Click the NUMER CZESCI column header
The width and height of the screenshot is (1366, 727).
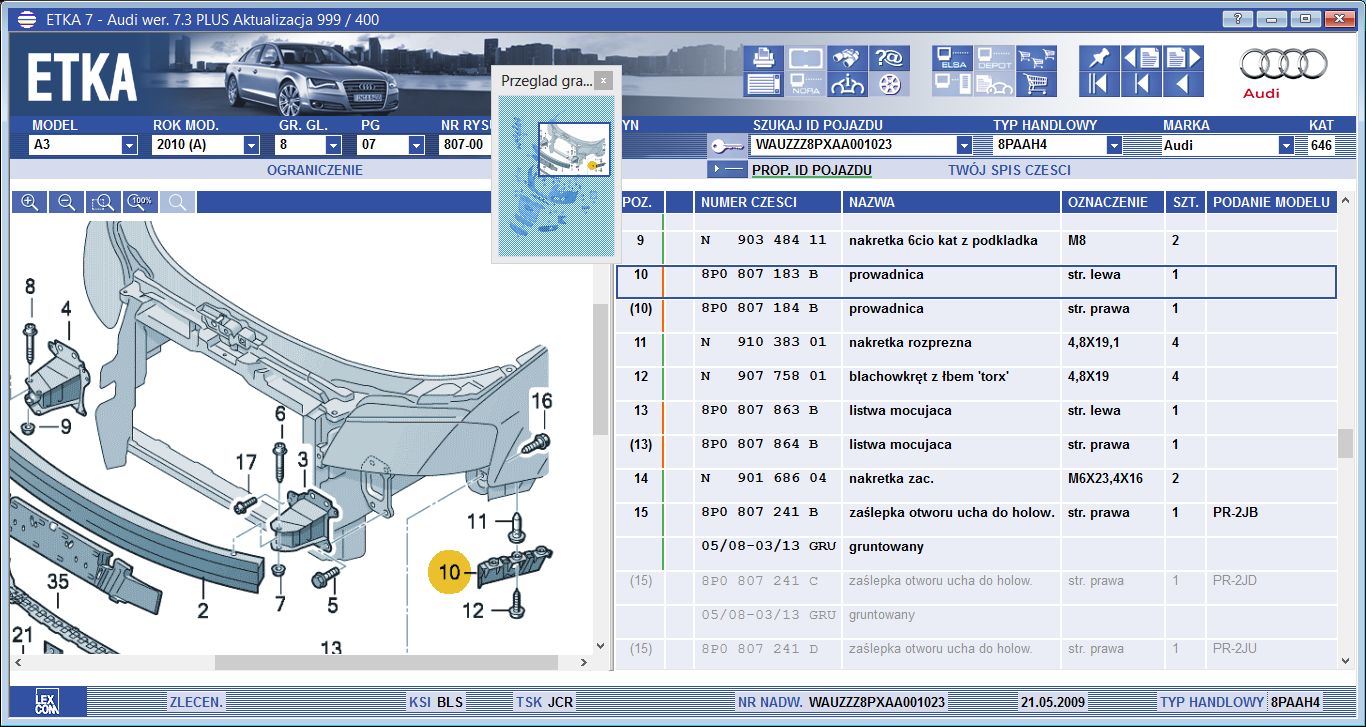click(767, 202)
